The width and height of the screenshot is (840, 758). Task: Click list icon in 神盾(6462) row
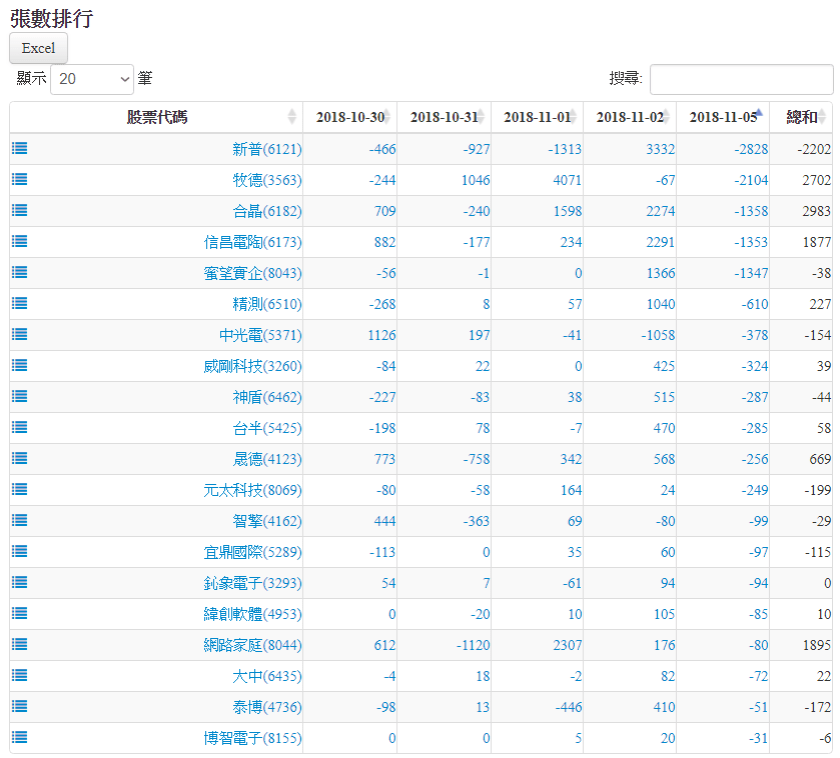[x=20, y=396]
